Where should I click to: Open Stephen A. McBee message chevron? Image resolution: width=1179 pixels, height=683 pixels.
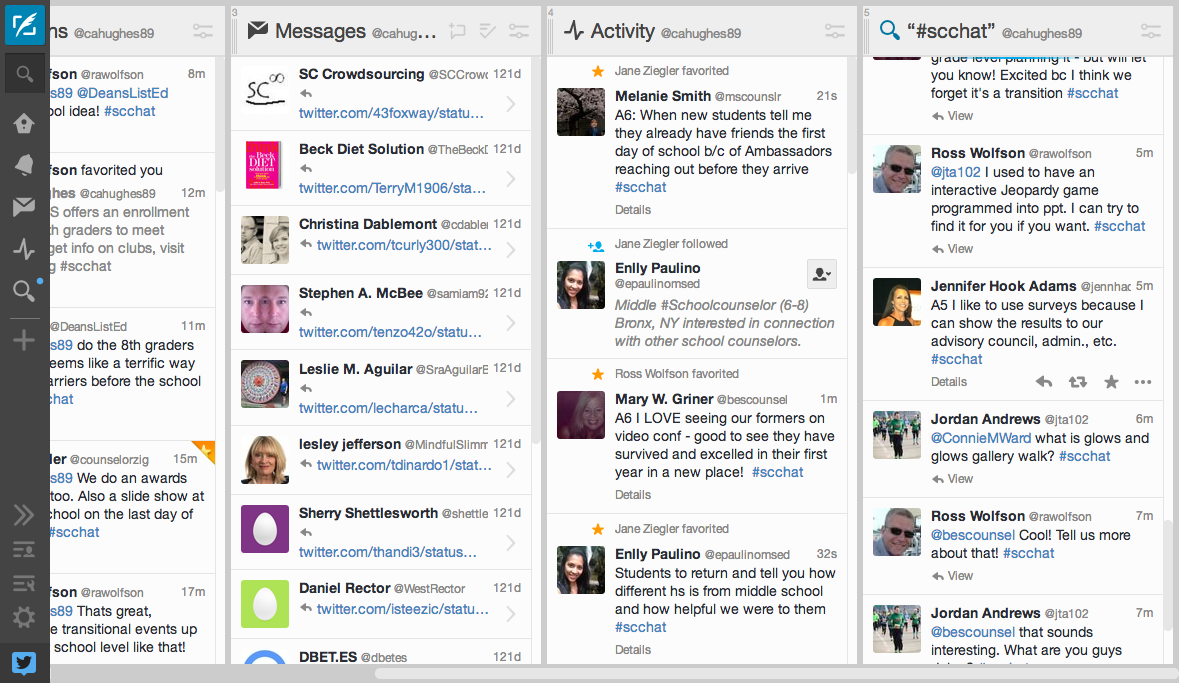pyautogui.click(x=511, y=323)
